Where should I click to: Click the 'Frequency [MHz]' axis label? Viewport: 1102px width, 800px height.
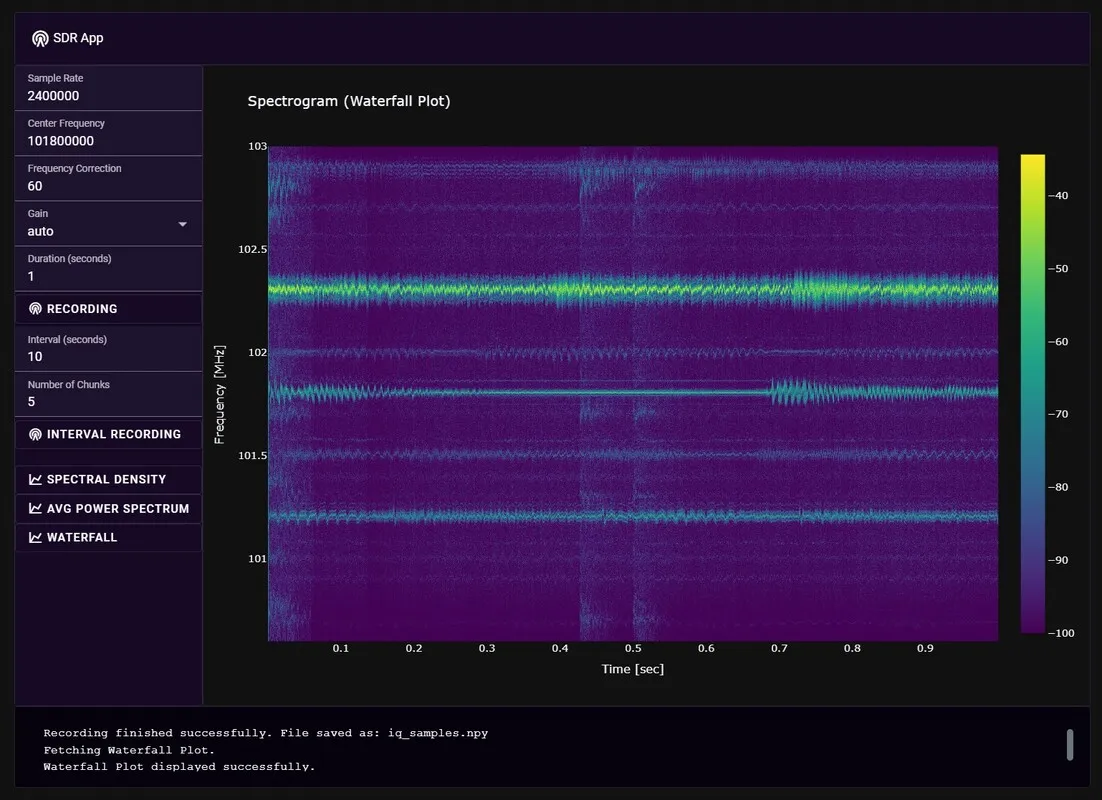(x=219, y=394)
